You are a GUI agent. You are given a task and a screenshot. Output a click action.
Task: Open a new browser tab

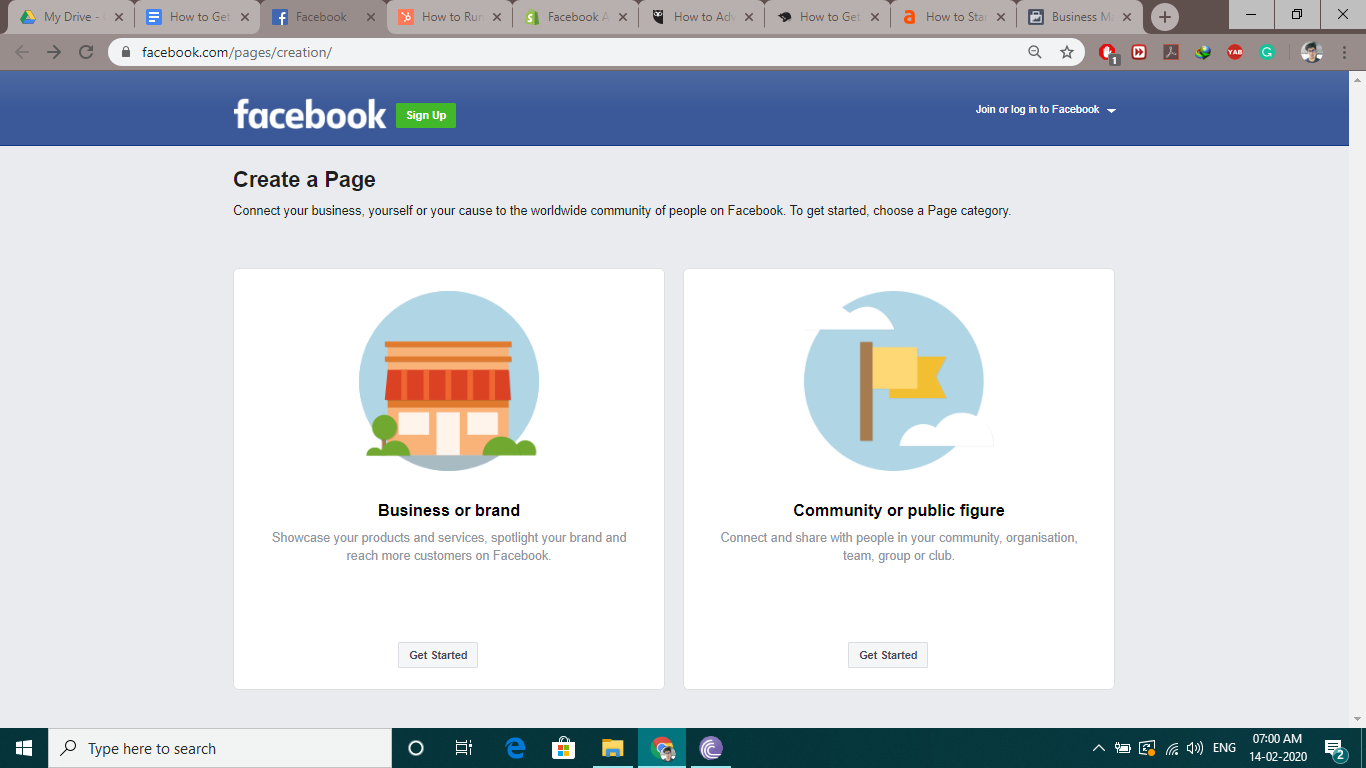pyautogui.click(x=1165, y=17)
